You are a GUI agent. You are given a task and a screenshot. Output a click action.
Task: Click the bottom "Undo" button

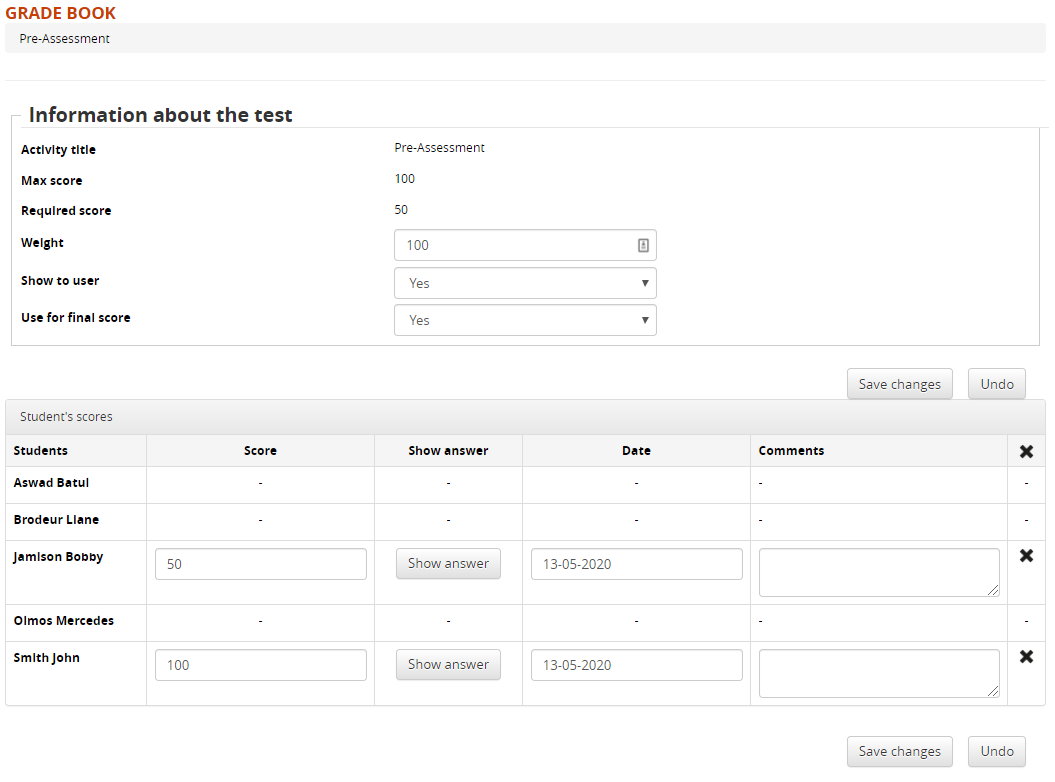996,751
